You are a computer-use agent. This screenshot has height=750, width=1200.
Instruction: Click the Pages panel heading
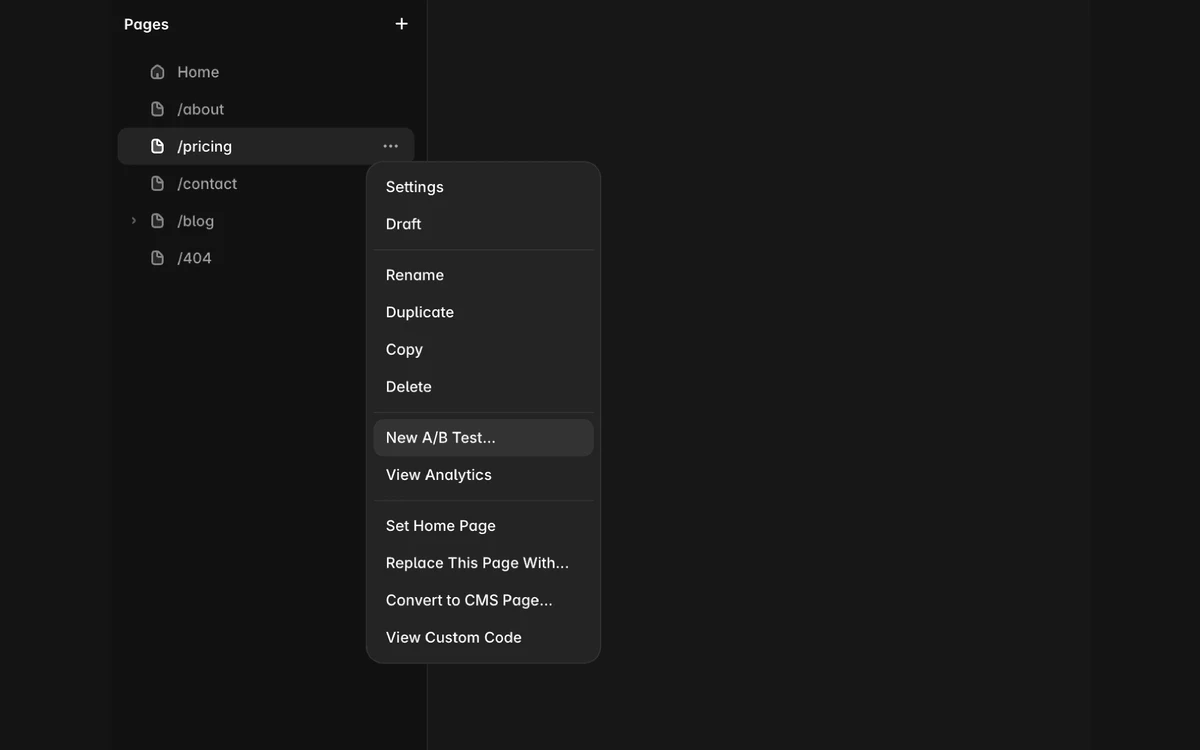(146, 24)
